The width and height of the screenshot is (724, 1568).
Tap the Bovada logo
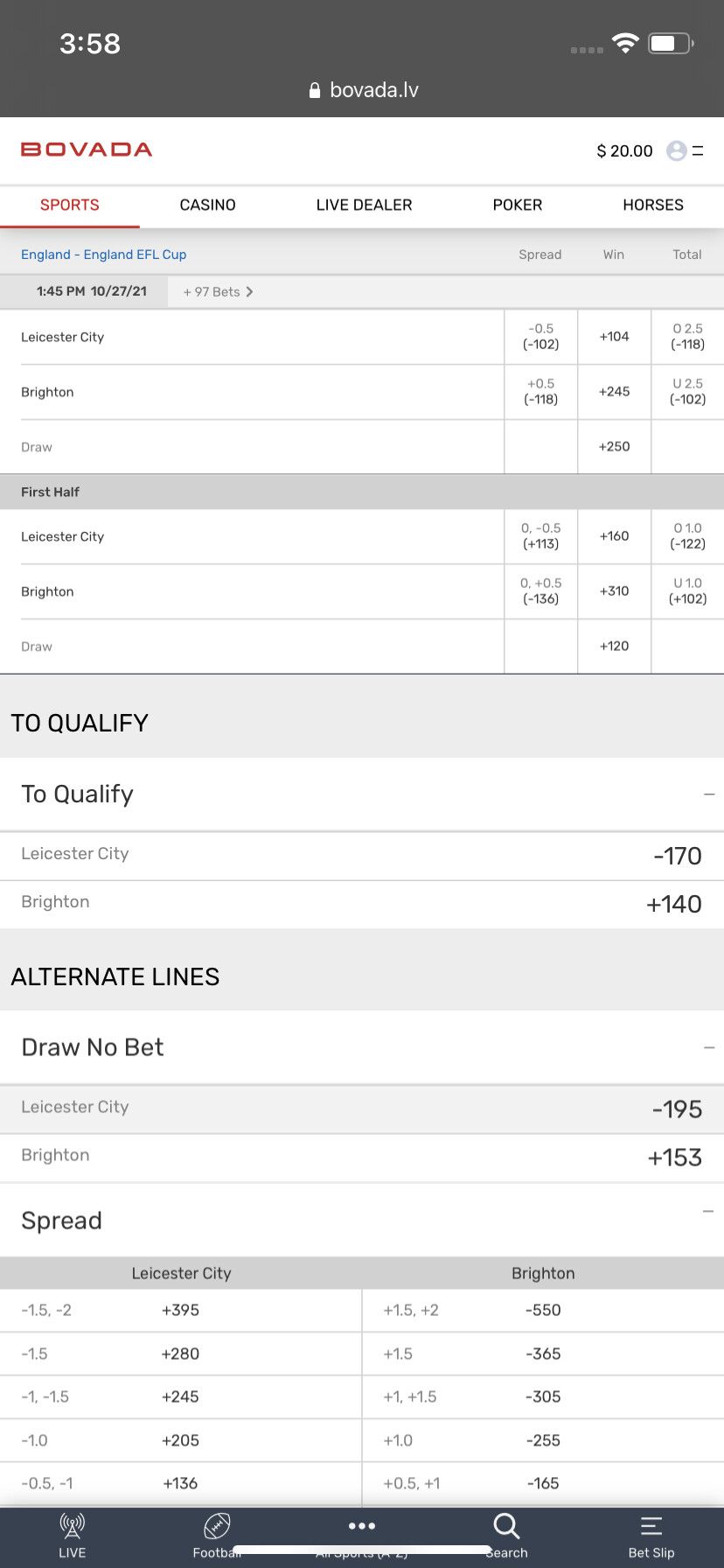[87, 150]
